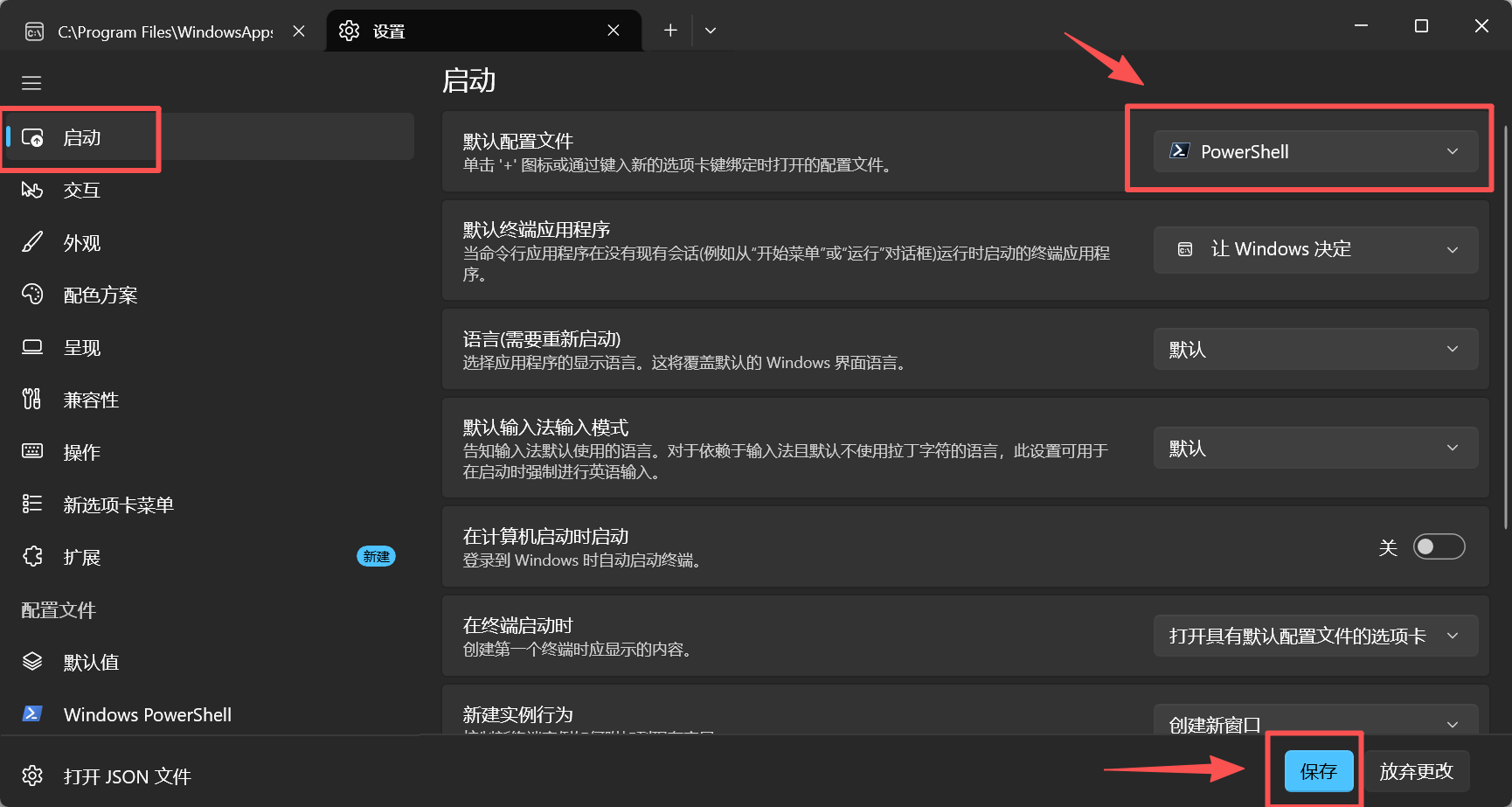Go to 扩展 settings page

tap(210, 557)
